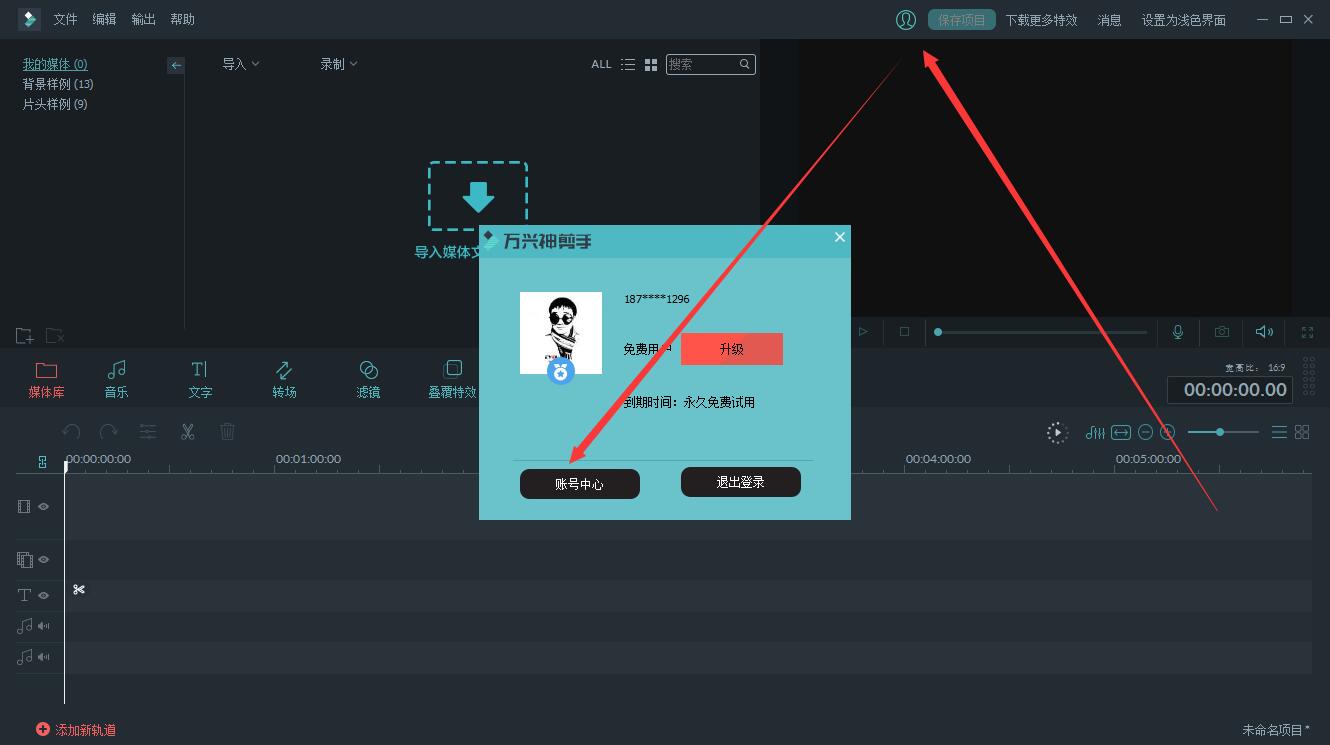1330x745 pixels.
Task: Open the user account icon in title bar
Action: tap(905, 20)
